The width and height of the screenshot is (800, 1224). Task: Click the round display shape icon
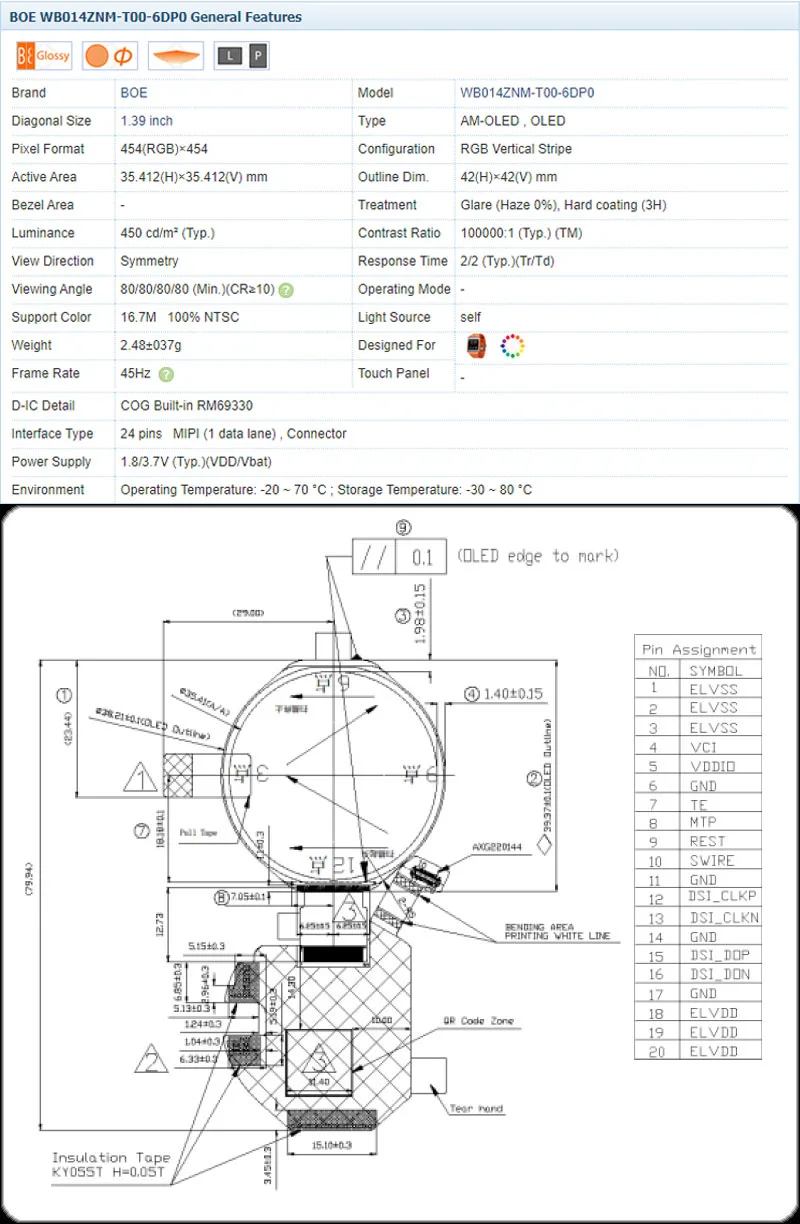tap(110, 56)
